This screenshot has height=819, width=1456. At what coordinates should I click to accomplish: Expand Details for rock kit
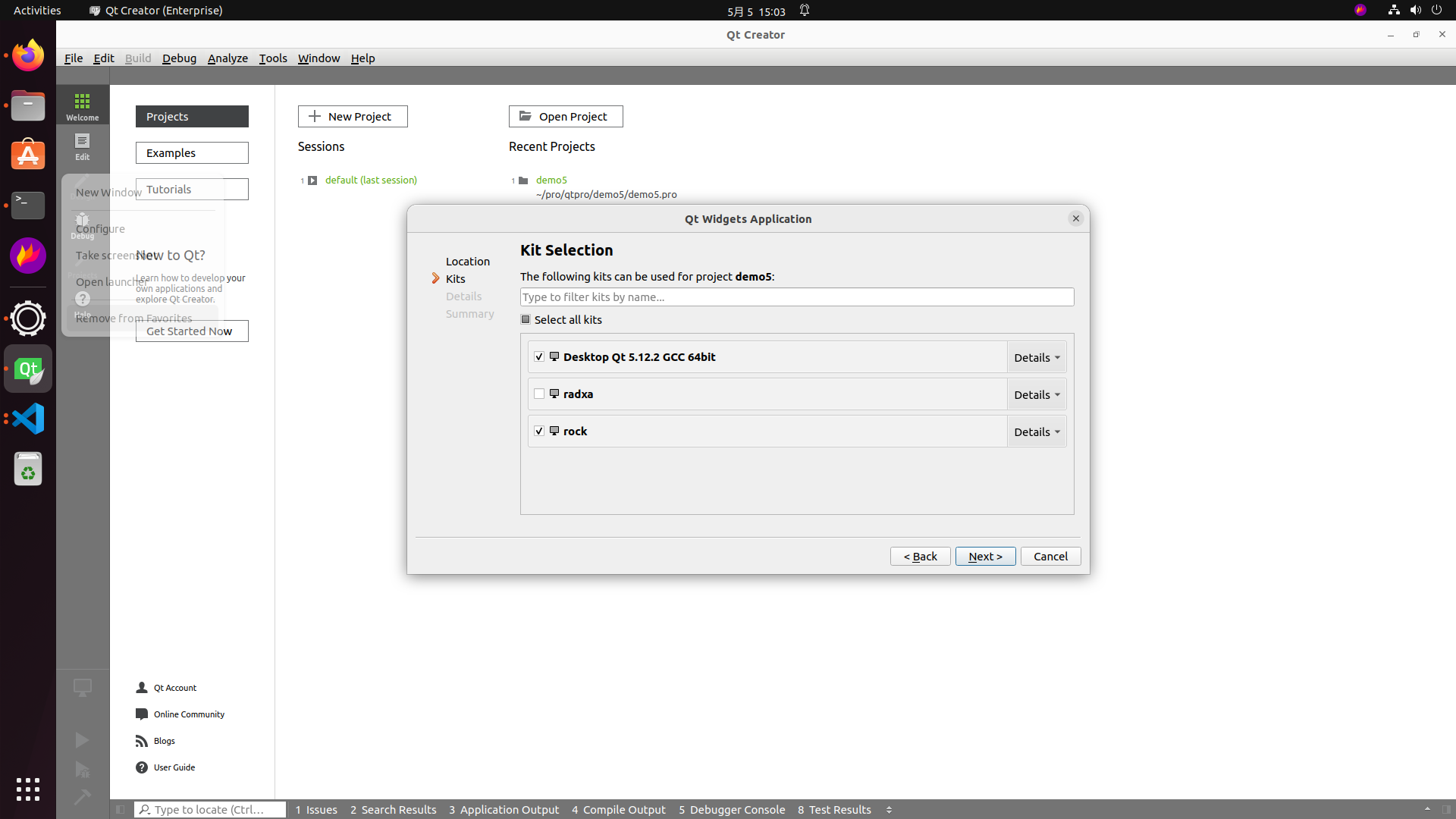pos(1036,431)
